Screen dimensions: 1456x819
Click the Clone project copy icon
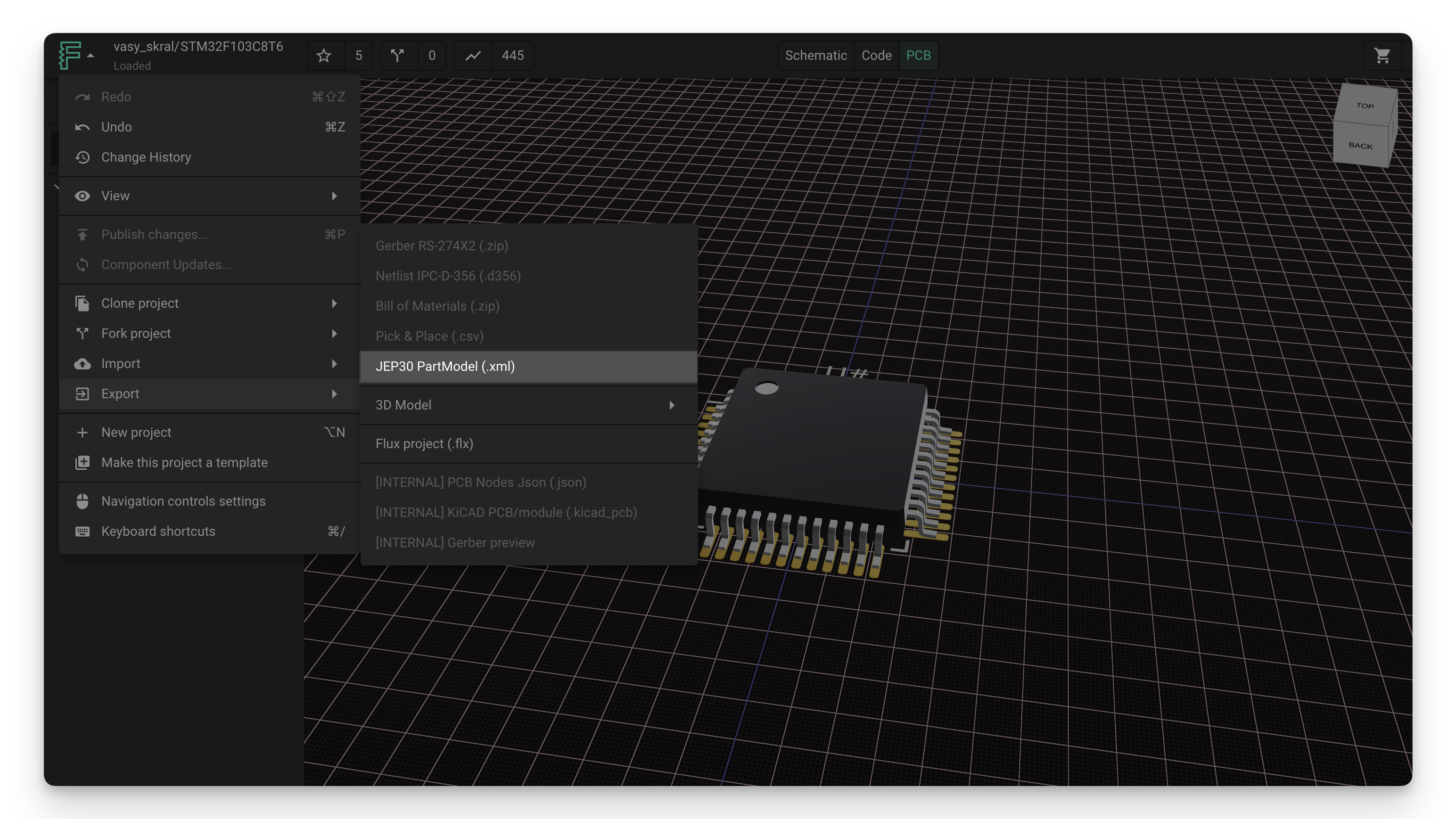pyautogui.click(x=82, y=303)
